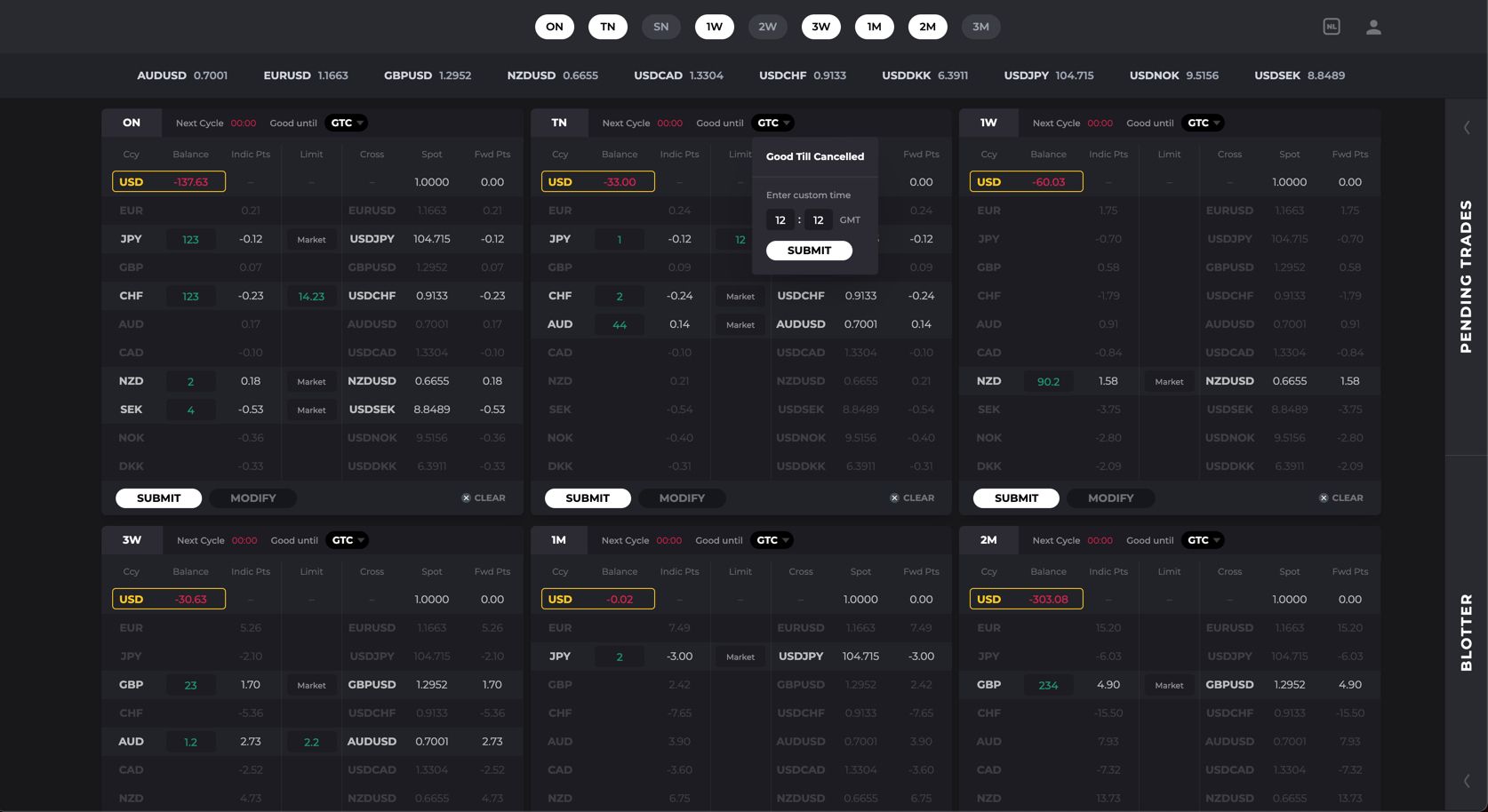This screenshot has height=812, width=1488.
Task: Click the USDSEK 8.8489 ticker rate
Action: point(1300,76)
